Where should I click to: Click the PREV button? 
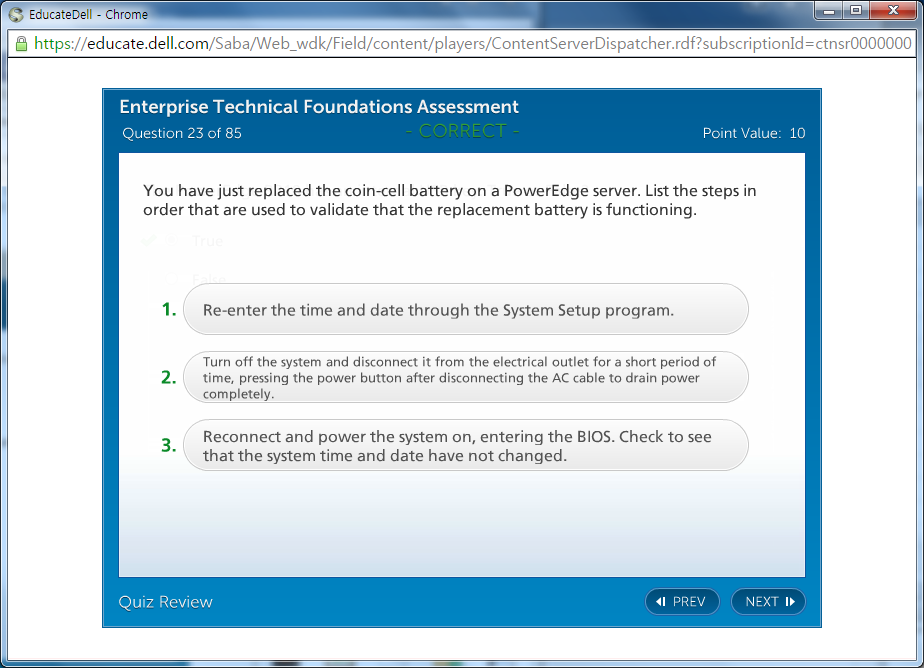[x=682, y=601]
